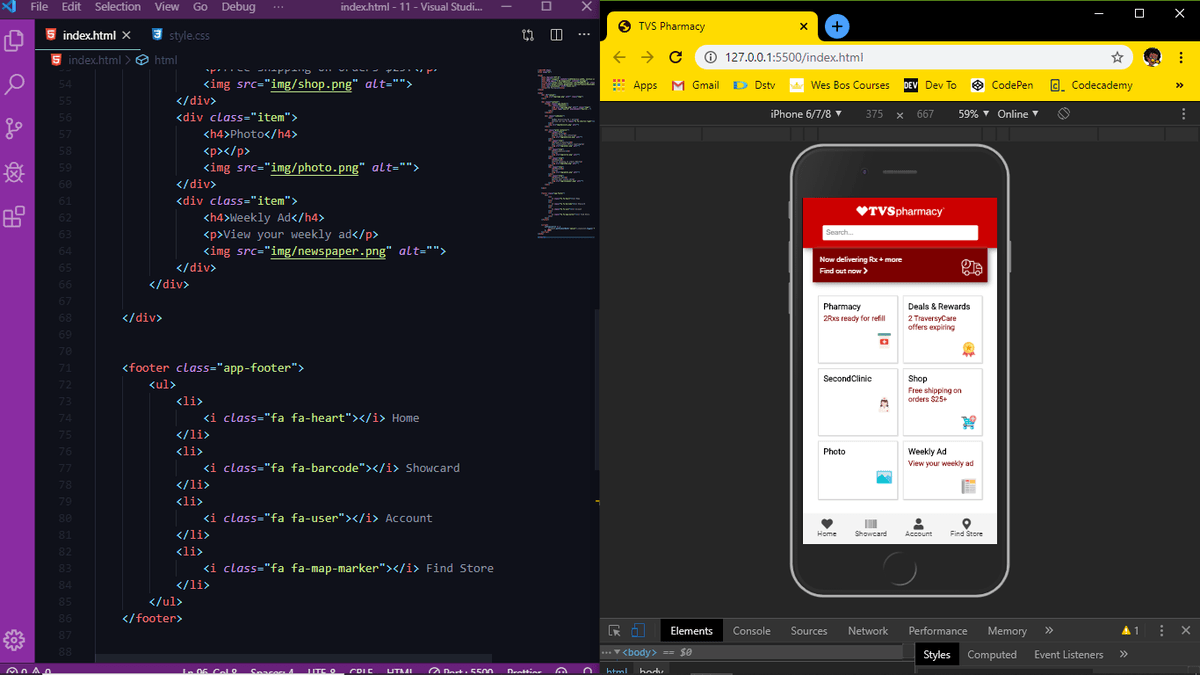Split the editor using the split icon
This screenshot has width=1200, height=675.
(x=556, y=34)
